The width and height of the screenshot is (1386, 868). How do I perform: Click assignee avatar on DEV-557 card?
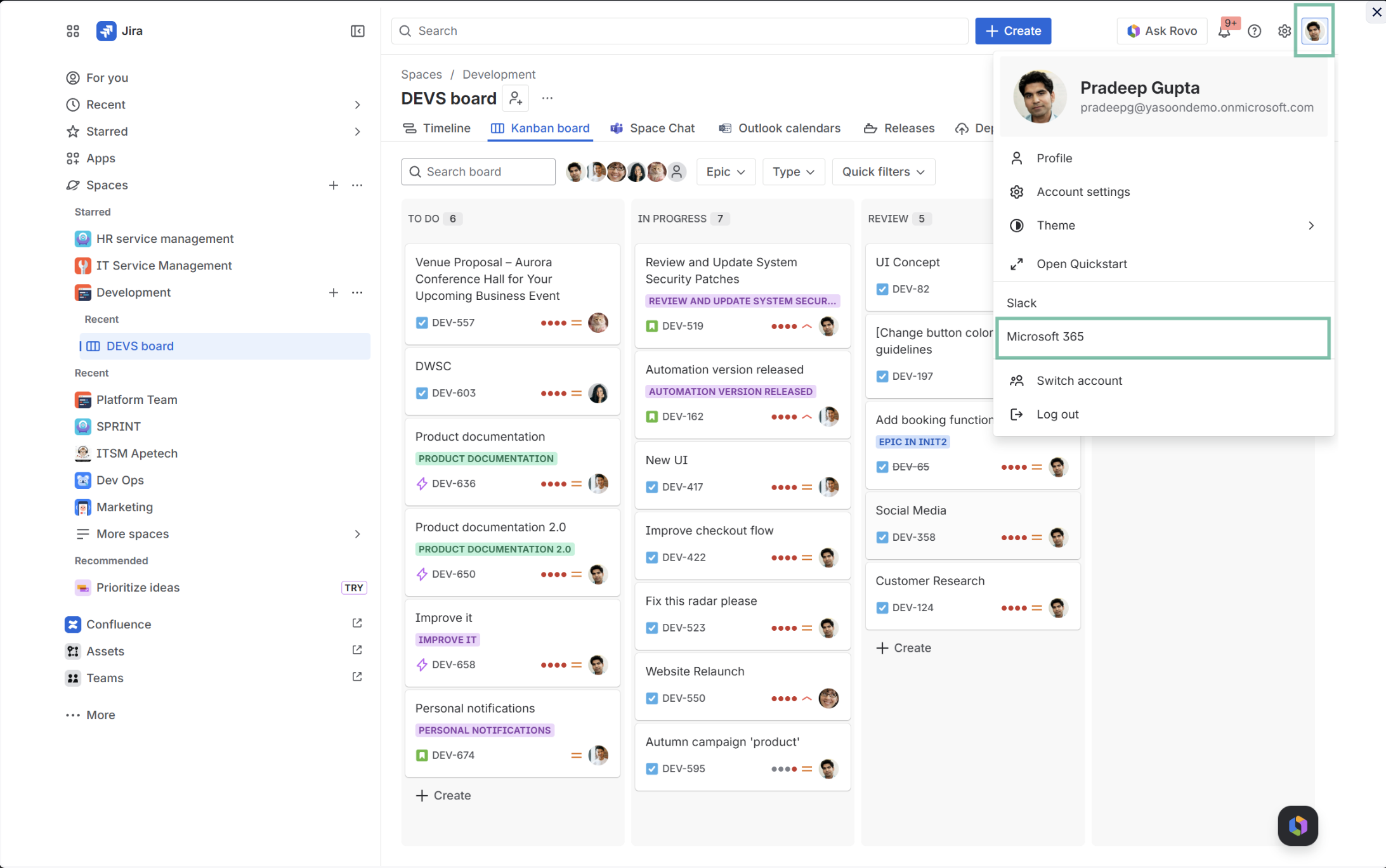[598, 323]
